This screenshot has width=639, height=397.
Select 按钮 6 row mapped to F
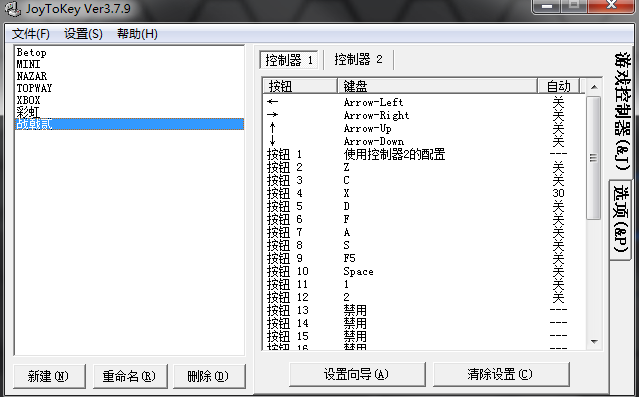click(424, 219)
